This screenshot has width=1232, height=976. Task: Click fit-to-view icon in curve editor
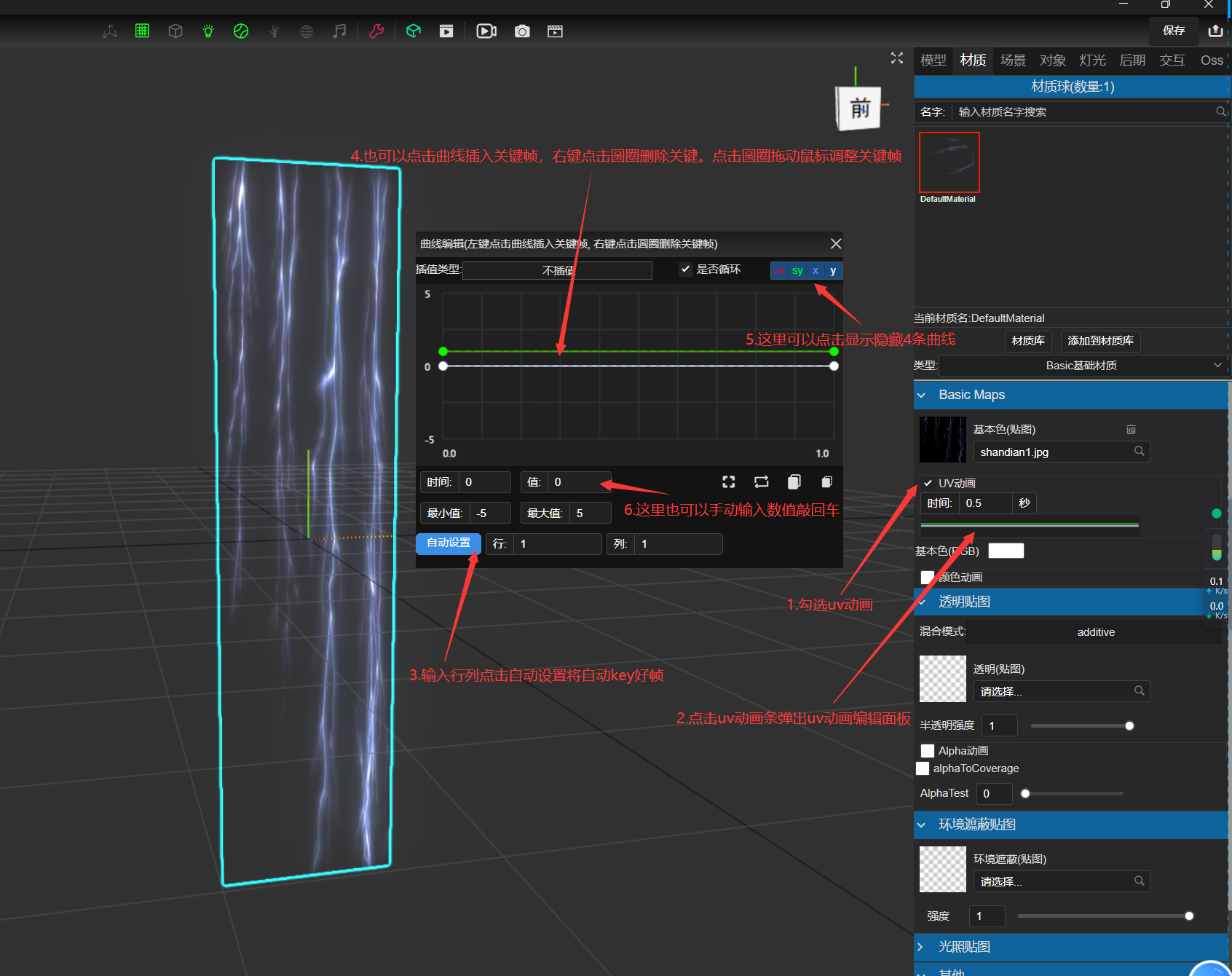pyautogui.click(x=728, y=481)
